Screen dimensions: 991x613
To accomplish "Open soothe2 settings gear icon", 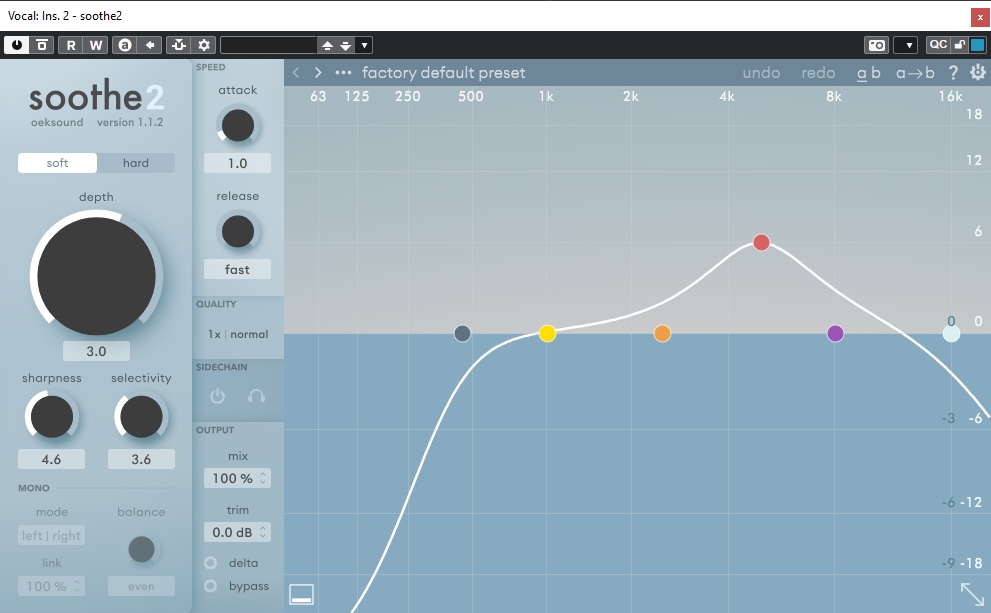I will pyautogui.click(x=978, y=73).
